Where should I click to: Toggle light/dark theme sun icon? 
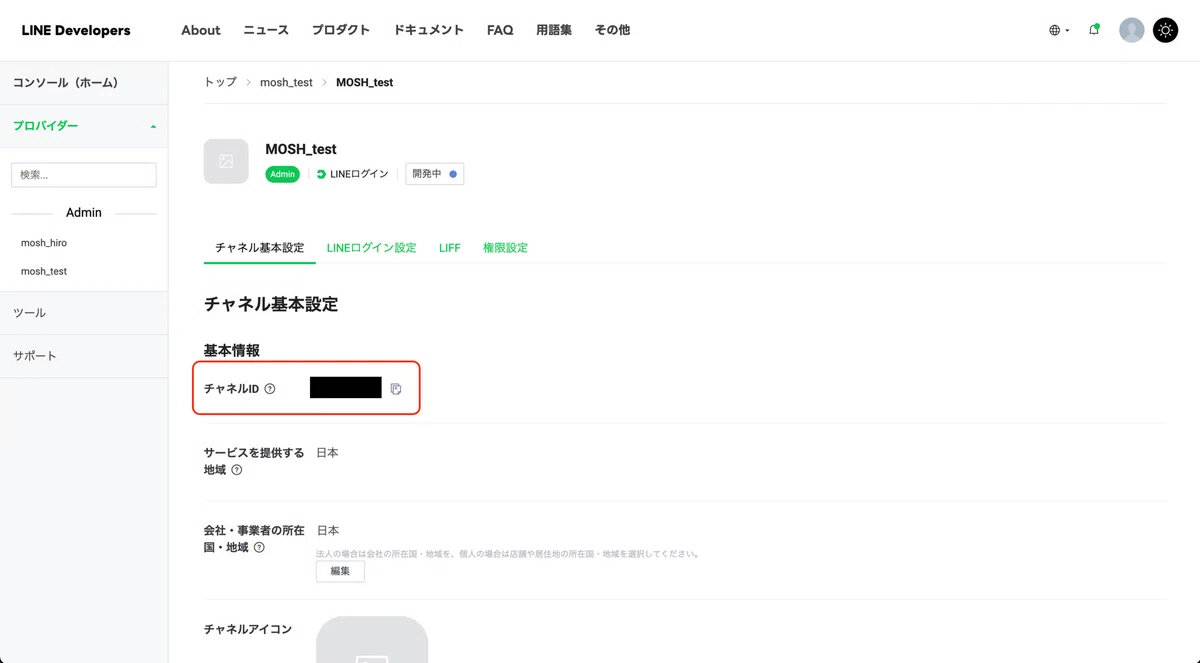pos(1165,30)
